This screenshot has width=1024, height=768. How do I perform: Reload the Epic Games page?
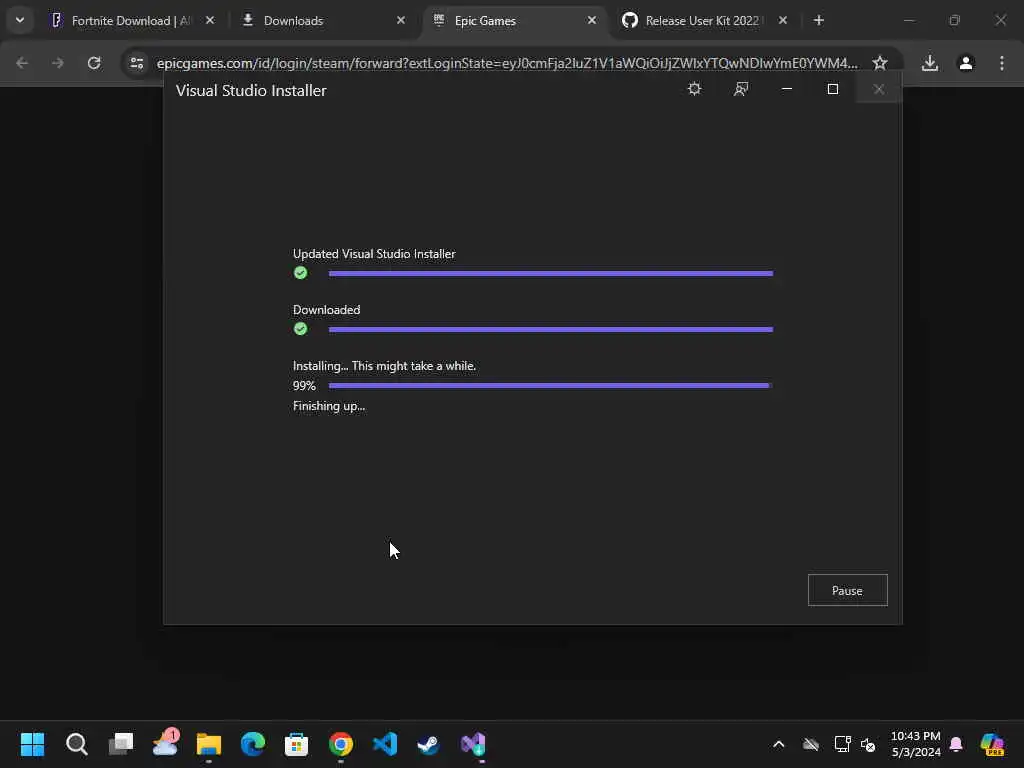(94, 63)
